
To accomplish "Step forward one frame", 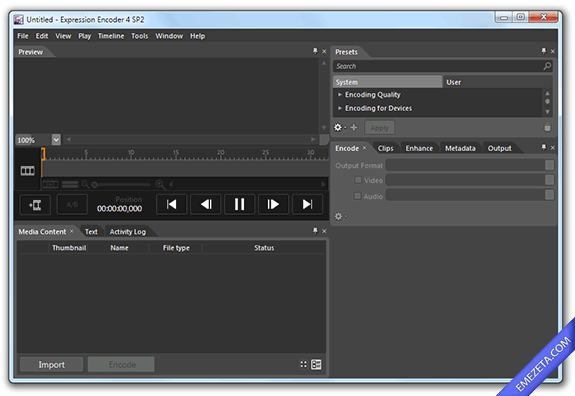I will click(273, 204).
